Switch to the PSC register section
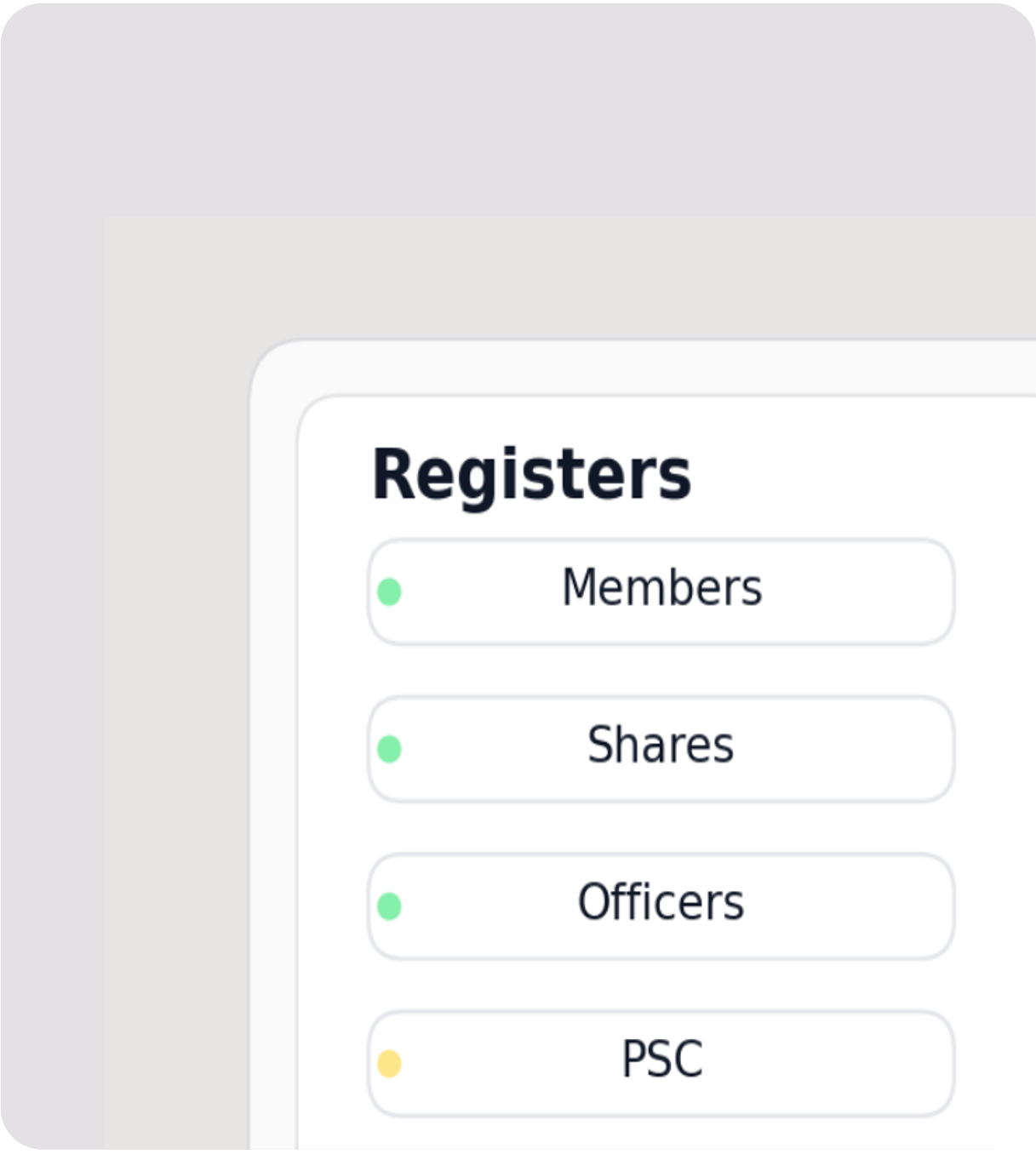Viewport: 1036px width, 1154px height. click(x=662, y=1060)
